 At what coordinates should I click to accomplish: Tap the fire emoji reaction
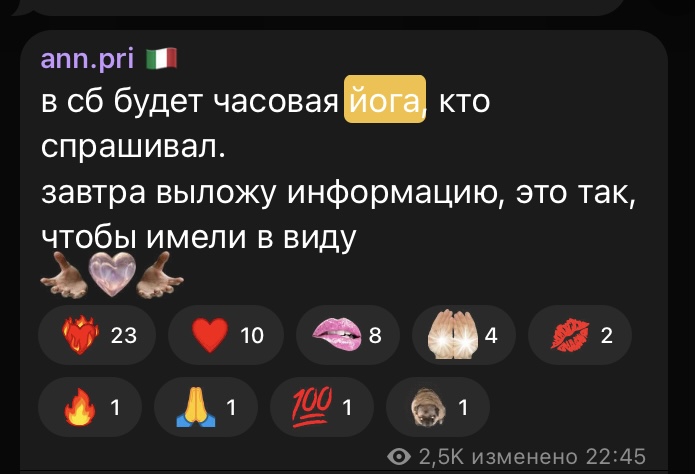90,407
